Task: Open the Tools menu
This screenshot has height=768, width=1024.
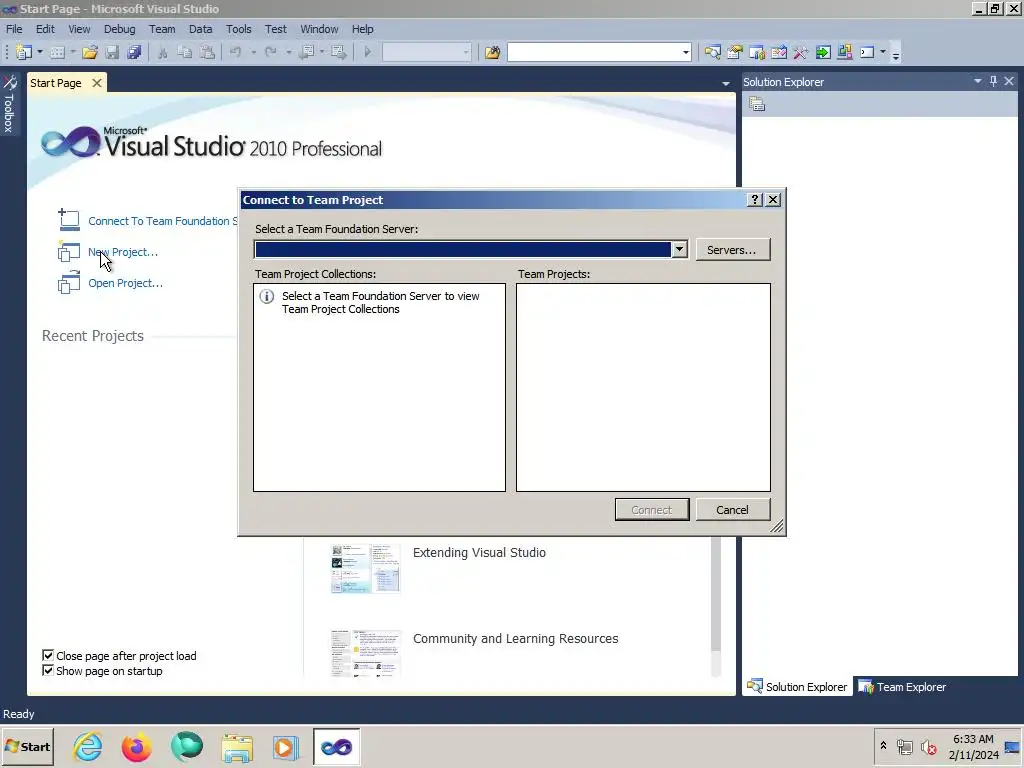Action: pos(238,29)
